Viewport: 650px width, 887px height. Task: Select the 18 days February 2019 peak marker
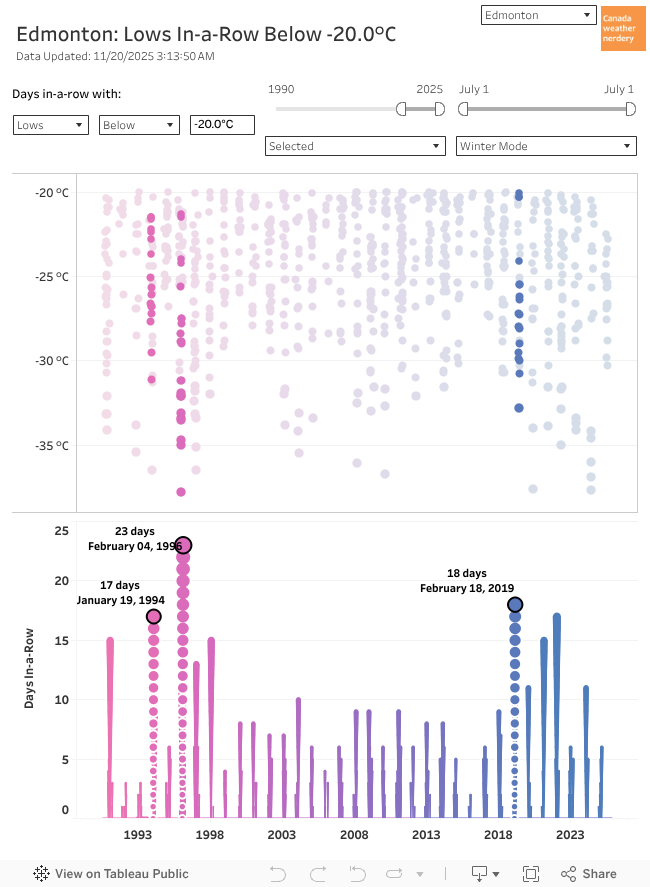[515, 604]
